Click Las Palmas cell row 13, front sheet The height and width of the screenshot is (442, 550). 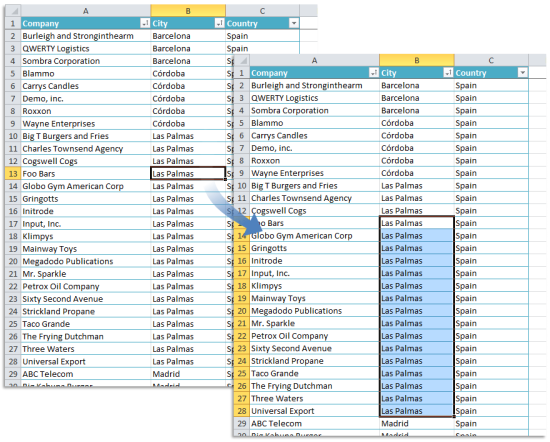(x=417, y=223)
